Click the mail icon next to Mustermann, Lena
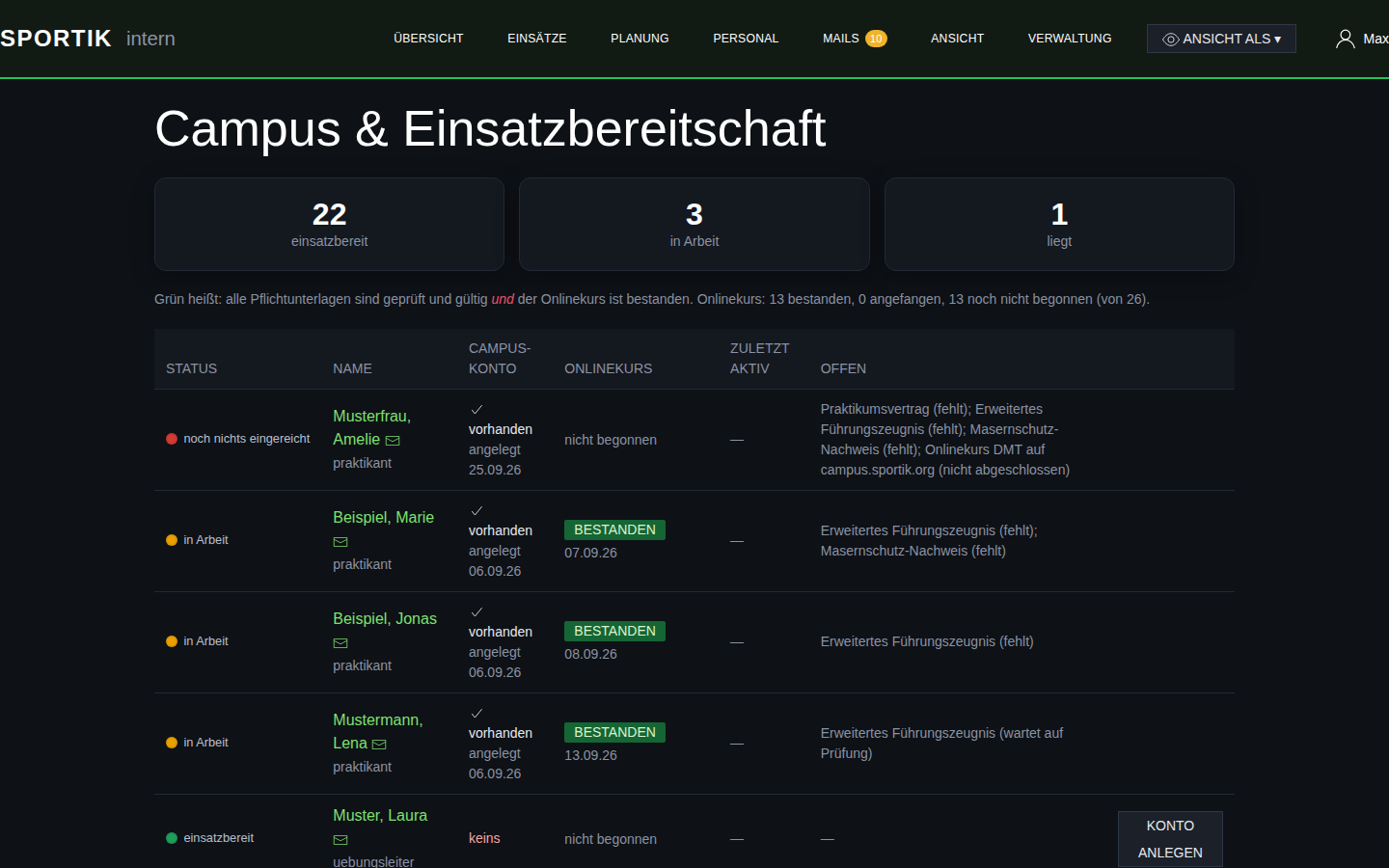1389x868 pixels. (379, 745)
